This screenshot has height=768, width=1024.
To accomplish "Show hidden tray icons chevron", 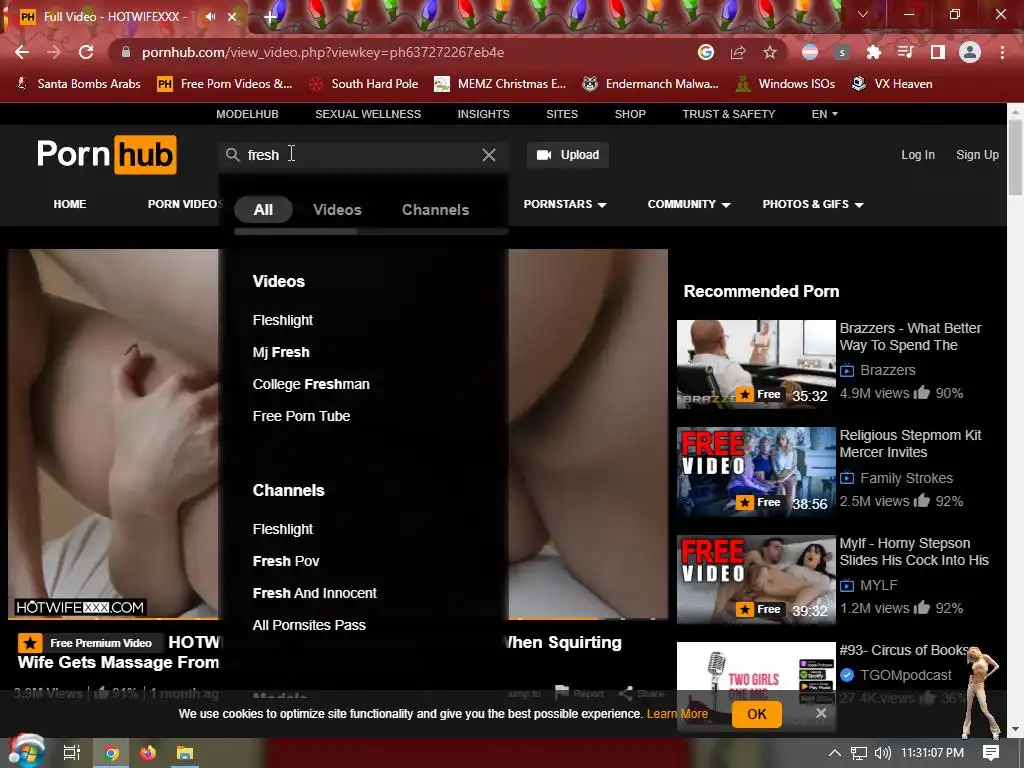I will pyautogui.click(x=834, y=753).
